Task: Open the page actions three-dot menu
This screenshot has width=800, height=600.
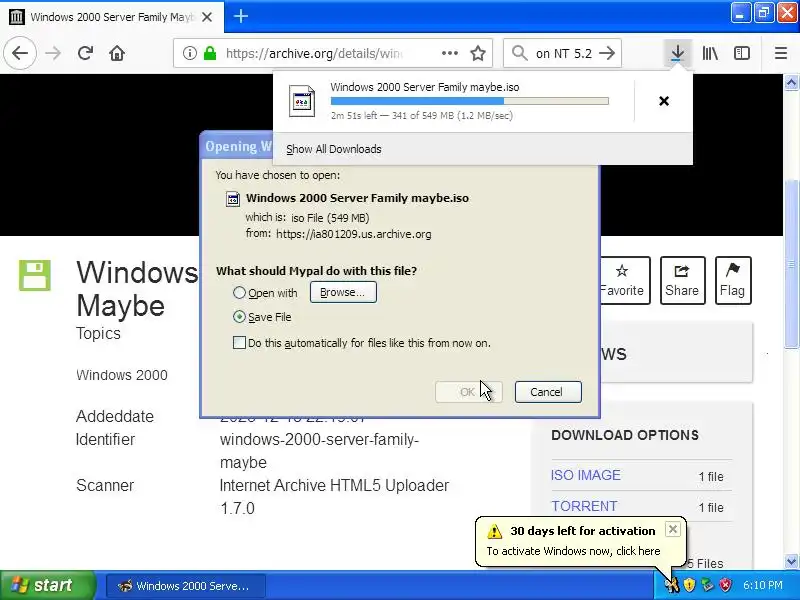Action: tap(449, 53)
